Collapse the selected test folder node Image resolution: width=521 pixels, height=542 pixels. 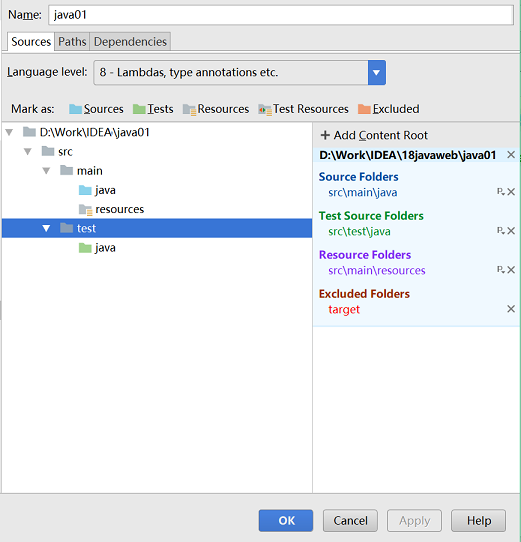tap(46, 228)
